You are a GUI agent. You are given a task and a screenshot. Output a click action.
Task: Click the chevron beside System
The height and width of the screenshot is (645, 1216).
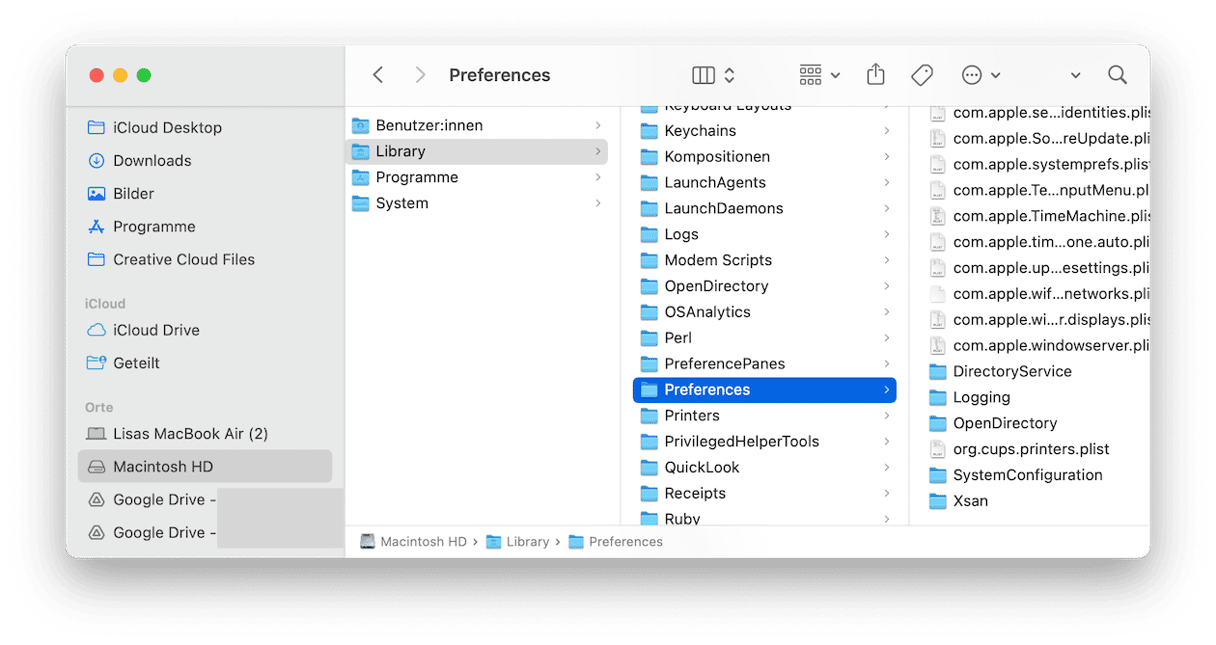coord(598,203)
